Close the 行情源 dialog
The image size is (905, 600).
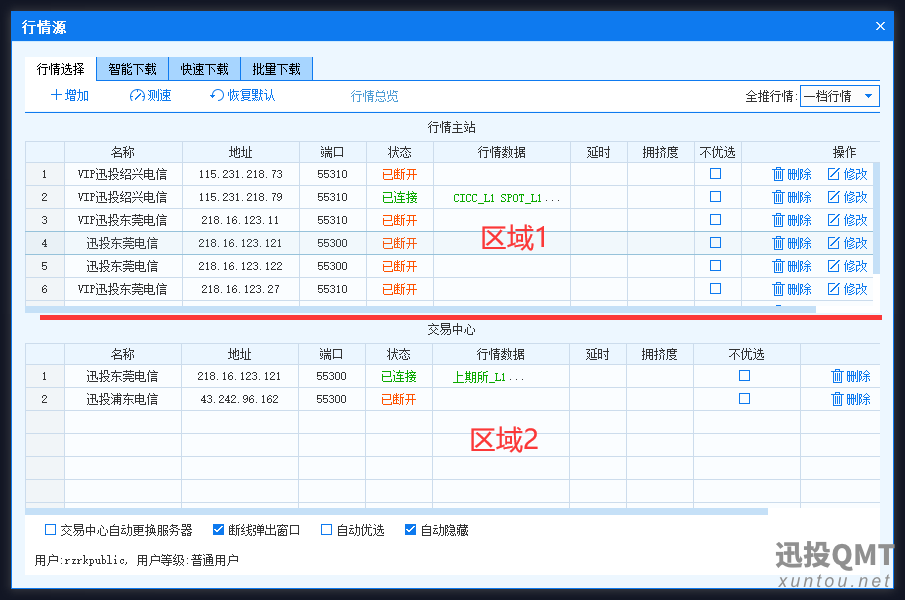point(880,26)
